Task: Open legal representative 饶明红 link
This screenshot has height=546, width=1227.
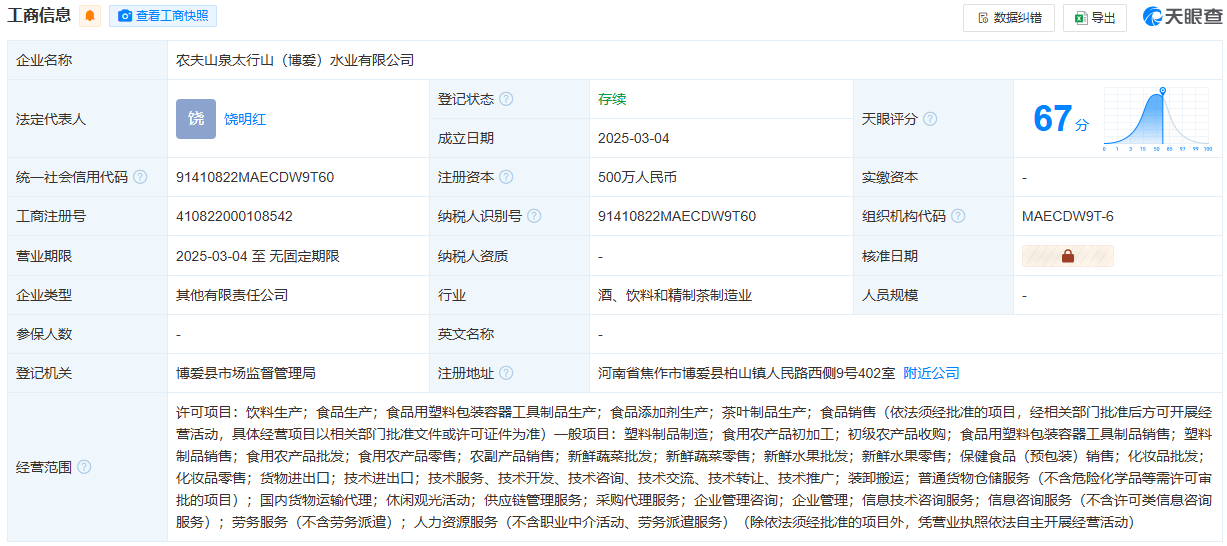Action: point(245,119)
